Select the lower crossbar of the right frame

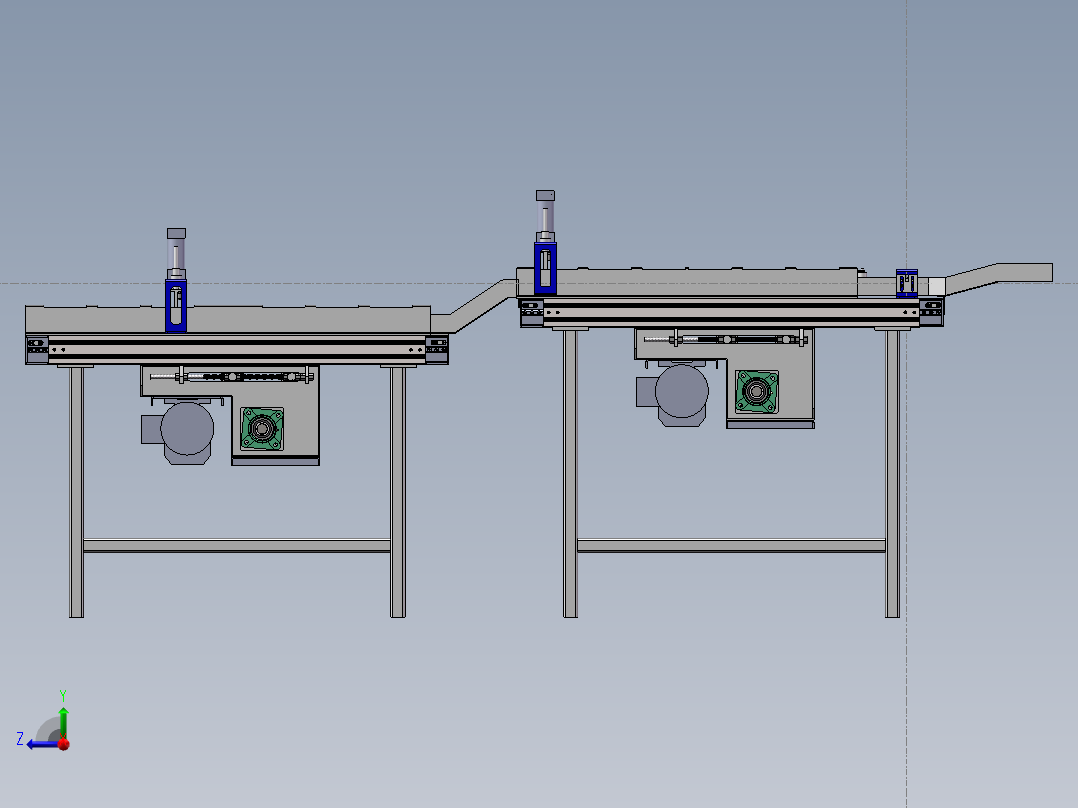coord(732,546)
